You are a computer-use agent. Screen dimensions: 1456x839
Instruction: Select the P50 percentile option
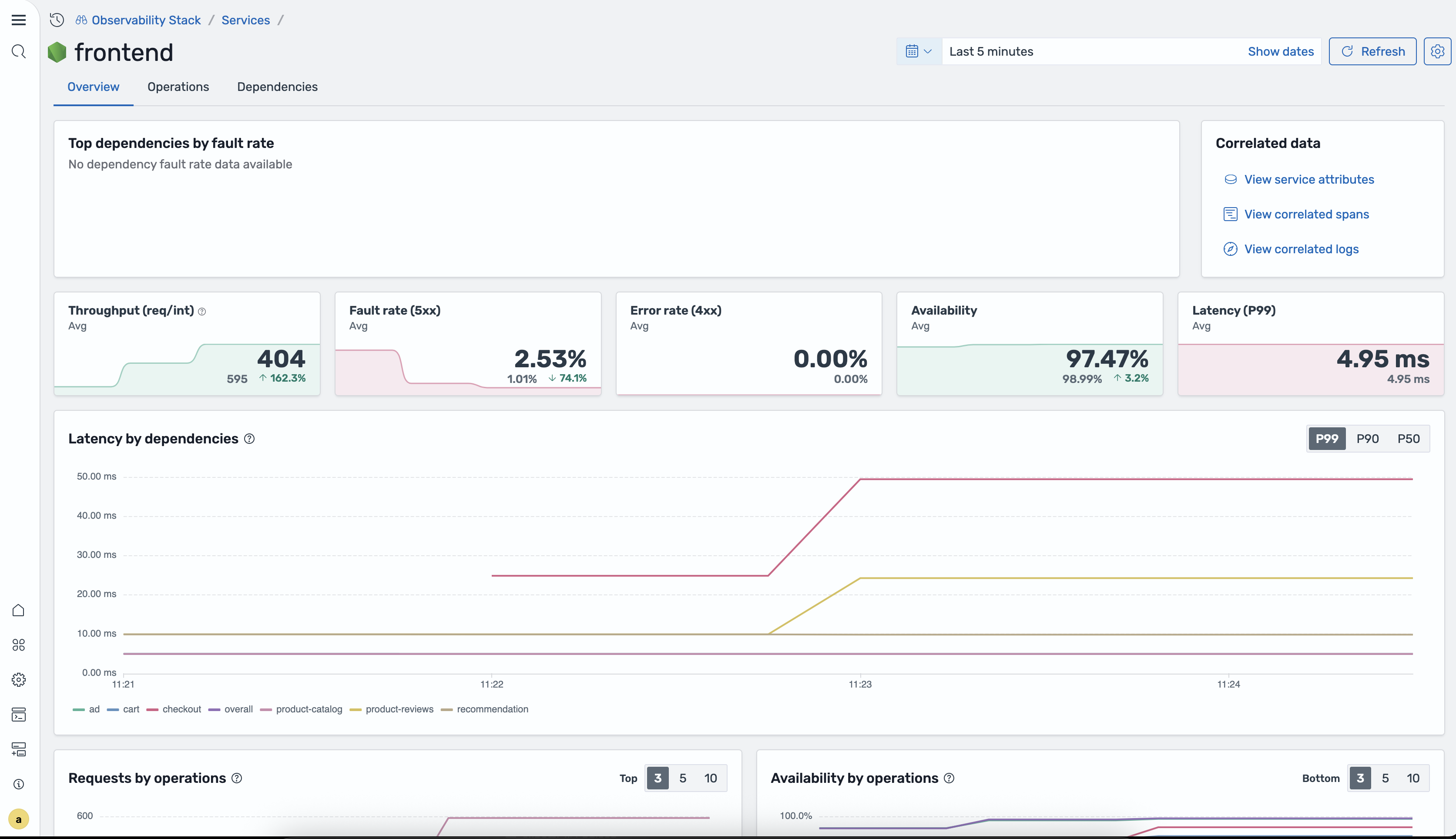coord(1409,439)
